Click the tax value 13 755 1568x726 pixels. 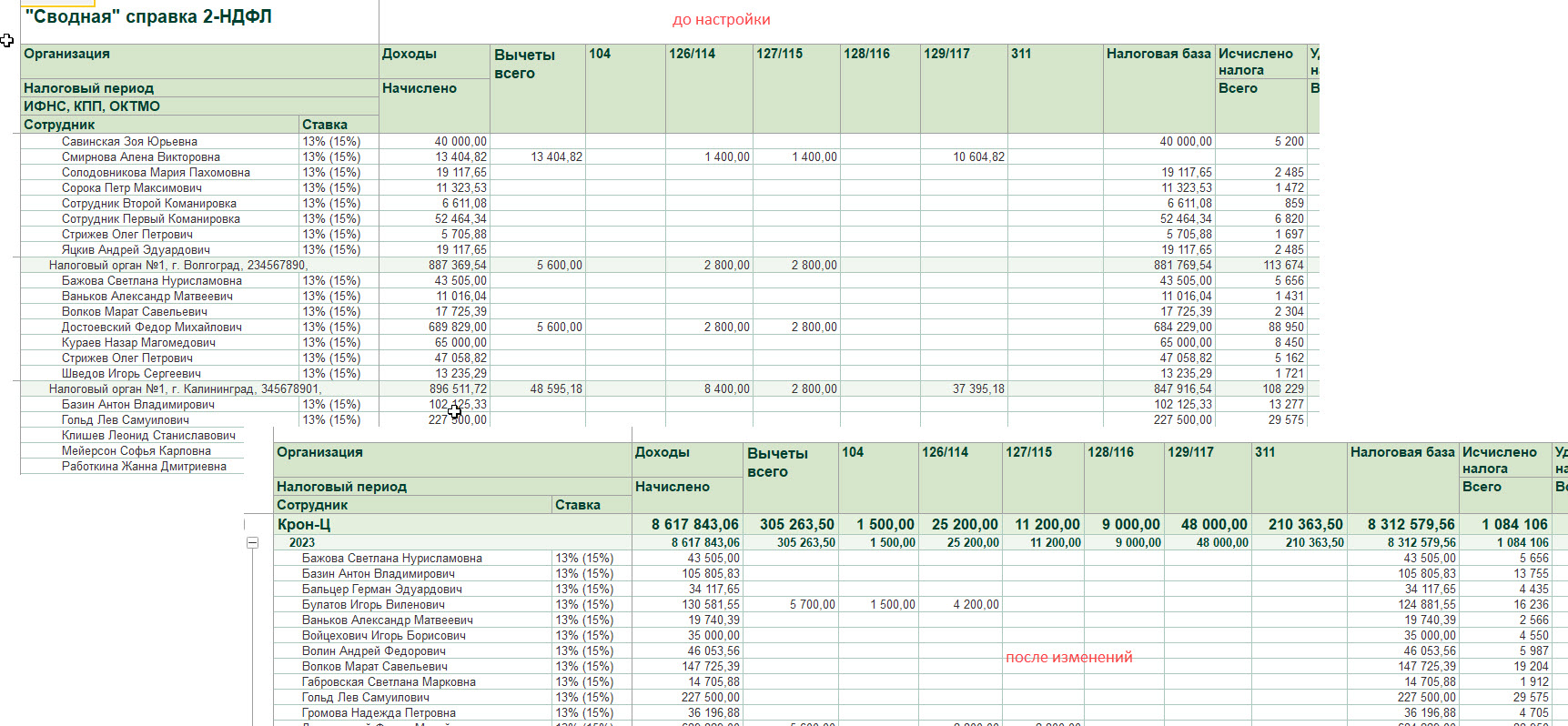tap(1531, 573)
